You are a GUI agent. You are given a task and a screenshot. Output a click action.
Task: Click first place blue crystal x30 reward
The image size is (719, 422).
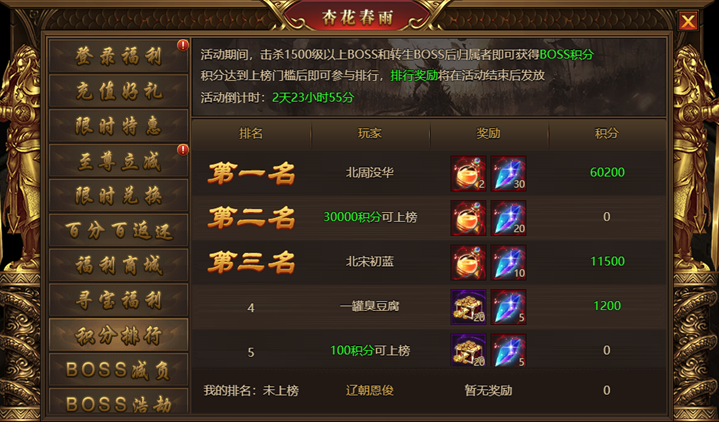click(x=509, y=173)
